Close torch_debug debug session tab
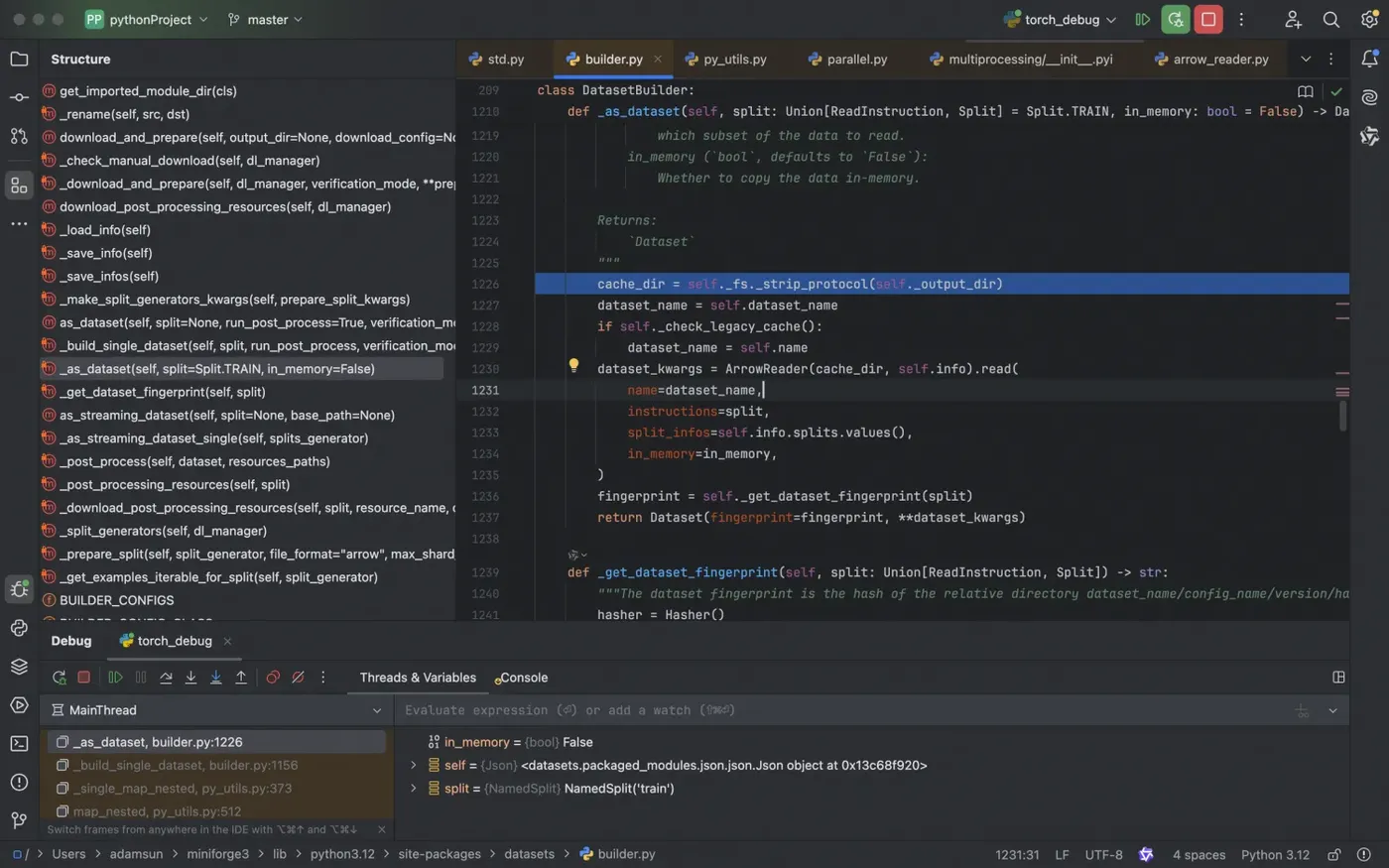Image resolution: width=1389 pixels, height=868 pixels. coord(227,641)
